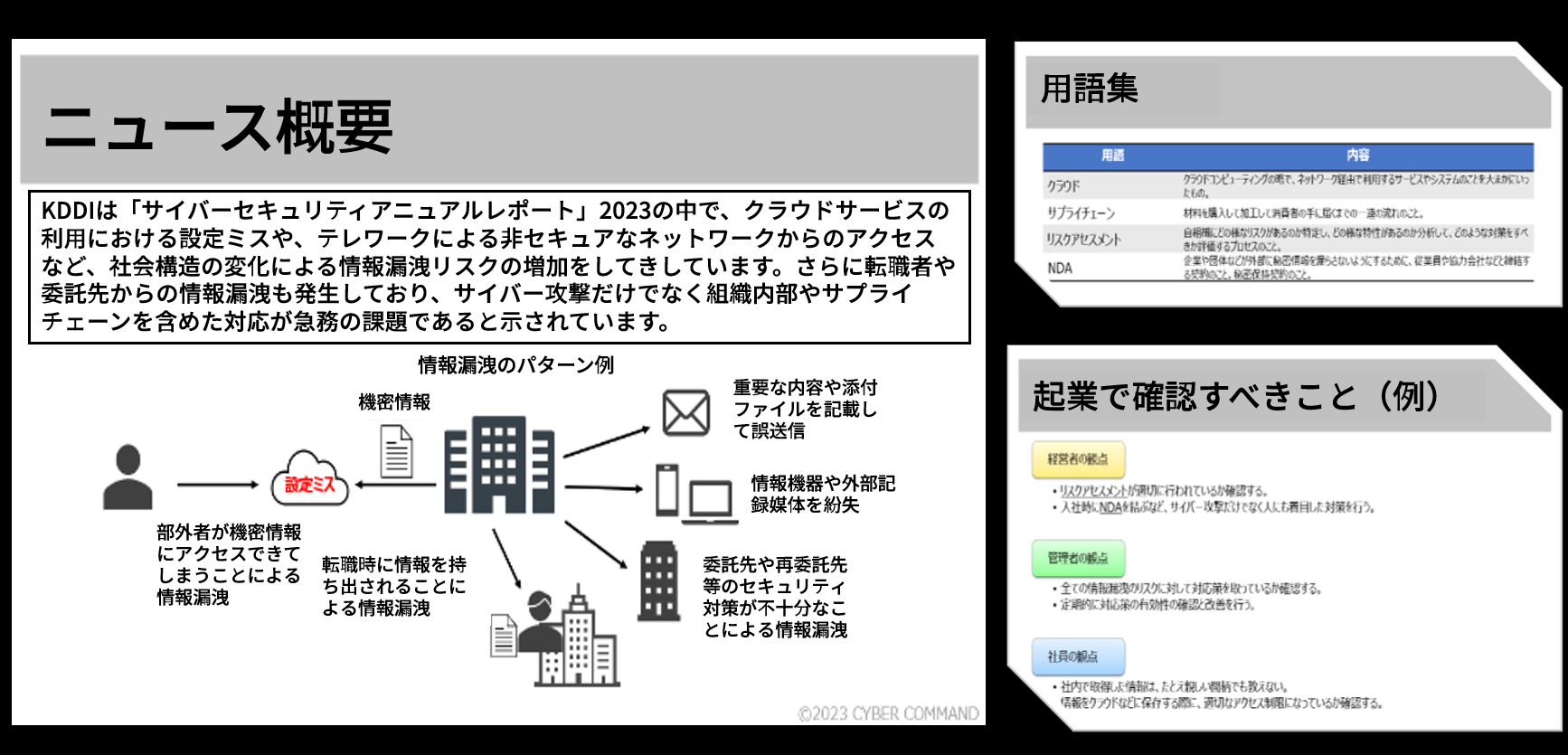Click the smartphone and laptop device icon
The width and height of the screenshot is (1568, 755).
[695, 494]
